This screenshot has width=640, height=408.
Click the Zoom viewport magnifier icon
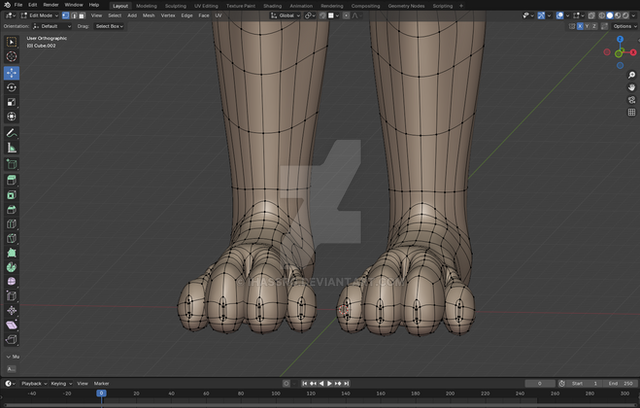point(632,73)
